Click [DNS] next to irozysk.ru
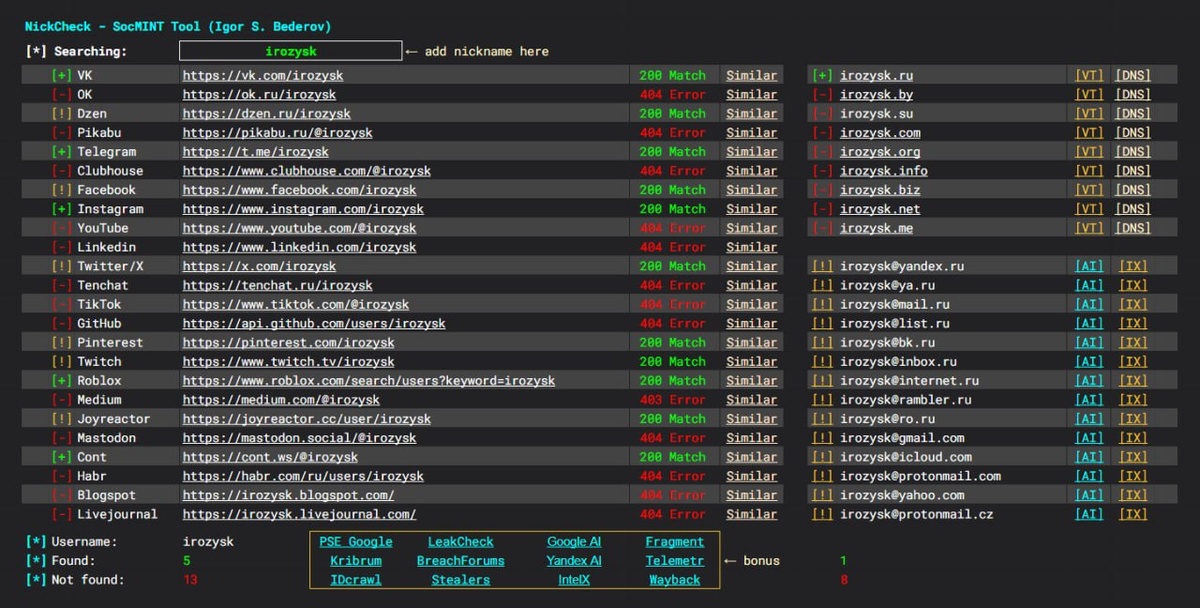1200x608 pixels. 1133,75
